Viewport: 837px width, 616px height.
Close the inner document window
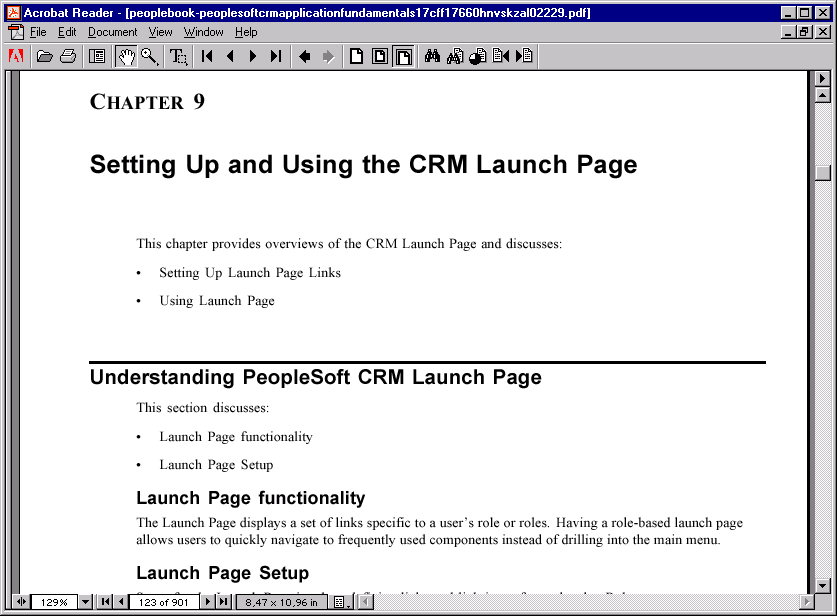(x=823, y=33)
